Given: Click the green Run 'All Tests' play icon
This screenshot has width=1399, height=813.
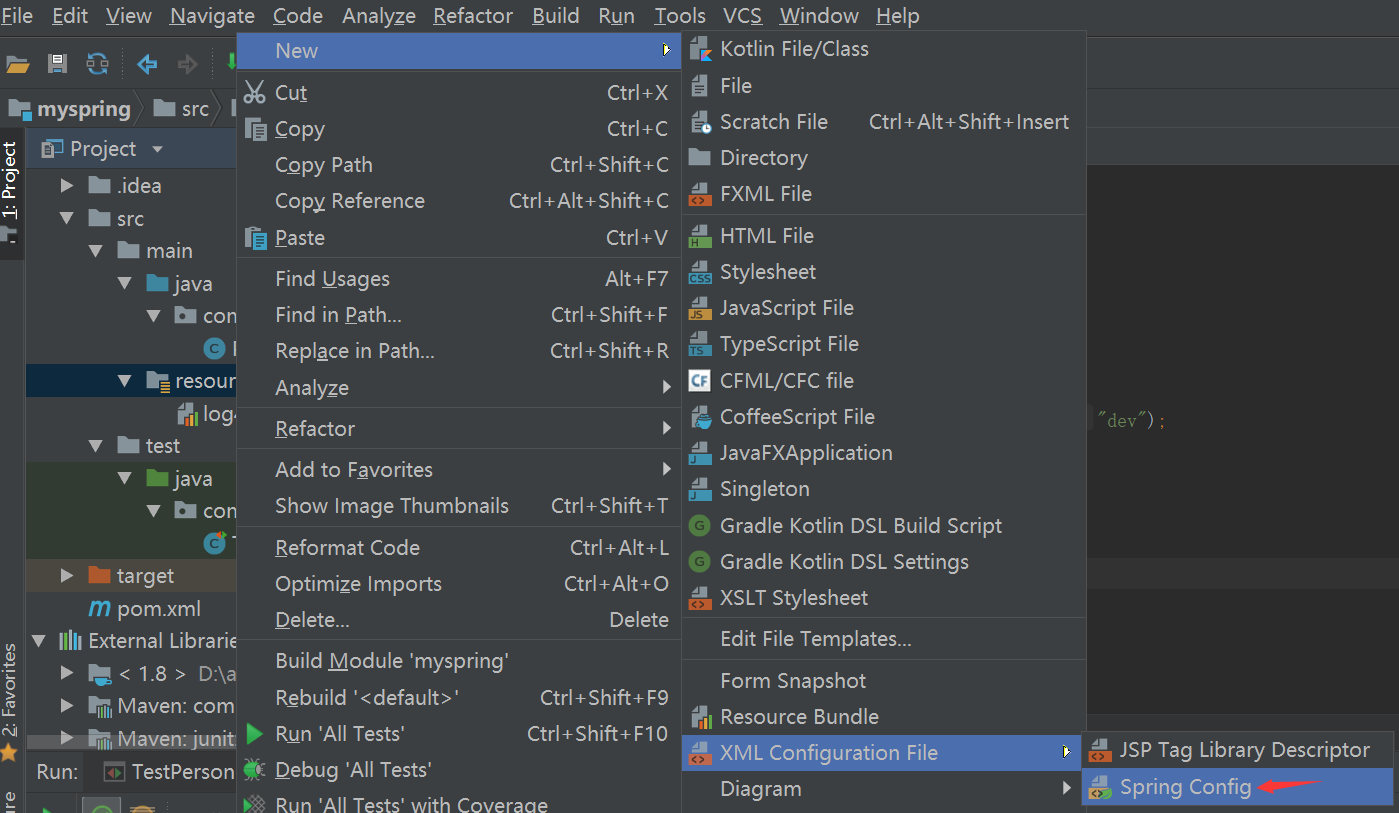Looking at the screenshot, I should coord(254,734).
